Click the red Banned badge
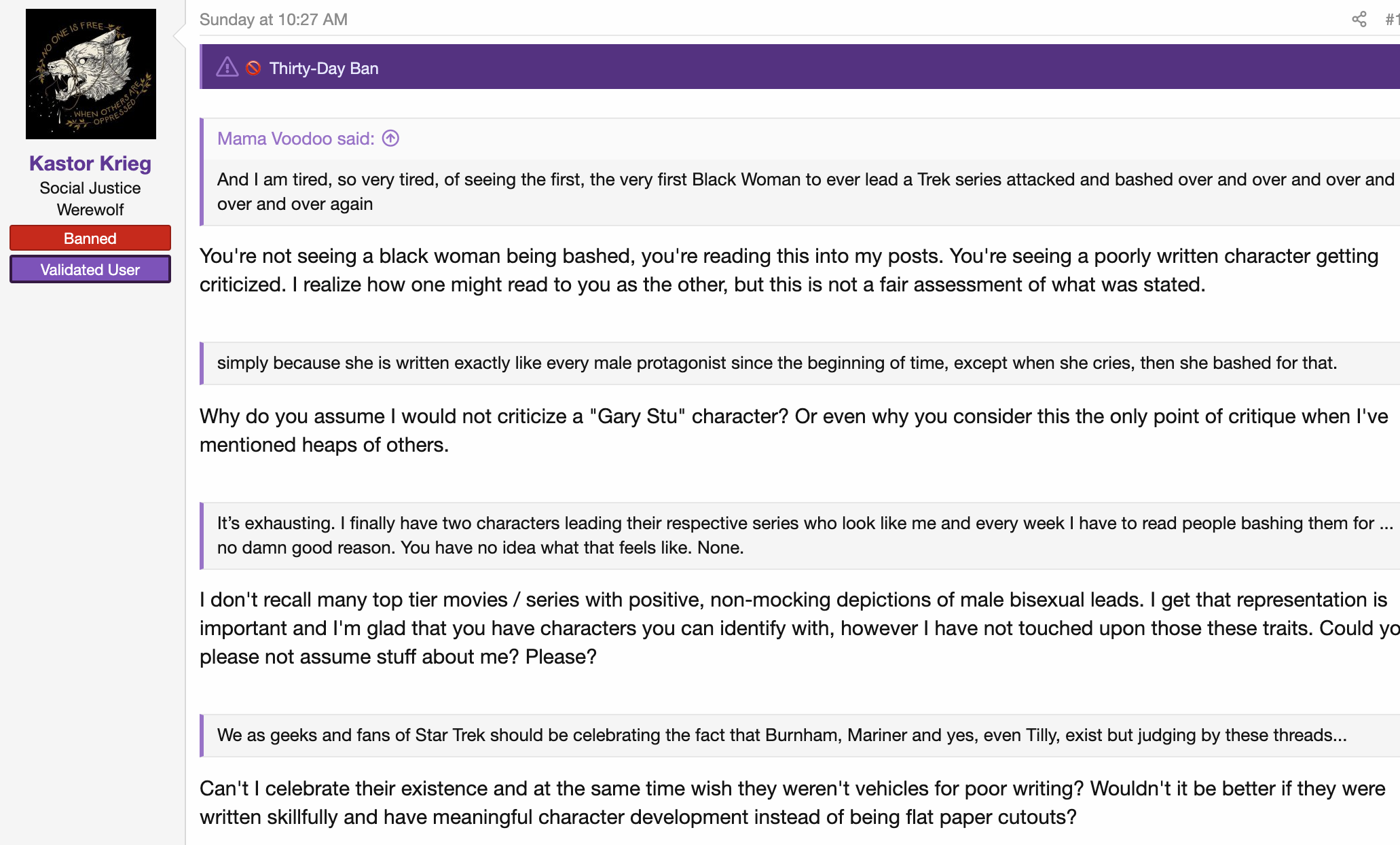 [x=90, y=238]
